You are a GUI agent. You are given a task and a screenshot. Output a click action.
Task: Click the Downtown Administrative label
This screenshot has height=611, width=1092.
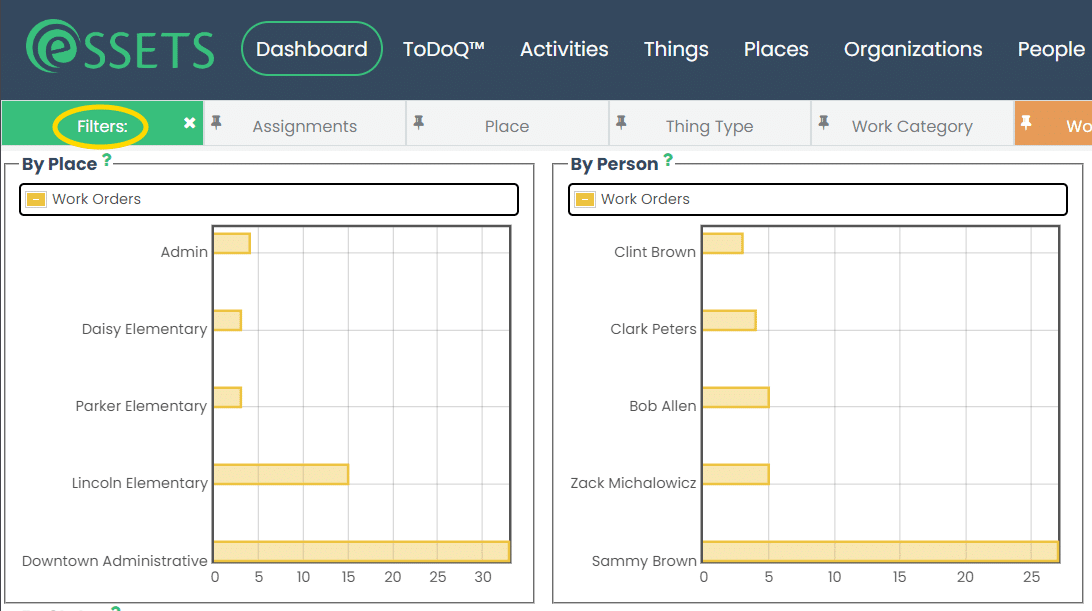(x=115, y=561)
